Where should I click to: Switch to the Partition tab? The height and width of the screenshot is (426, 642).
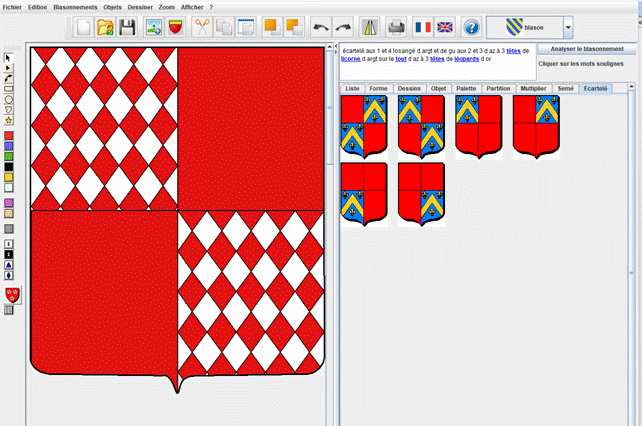coord(498,88)
